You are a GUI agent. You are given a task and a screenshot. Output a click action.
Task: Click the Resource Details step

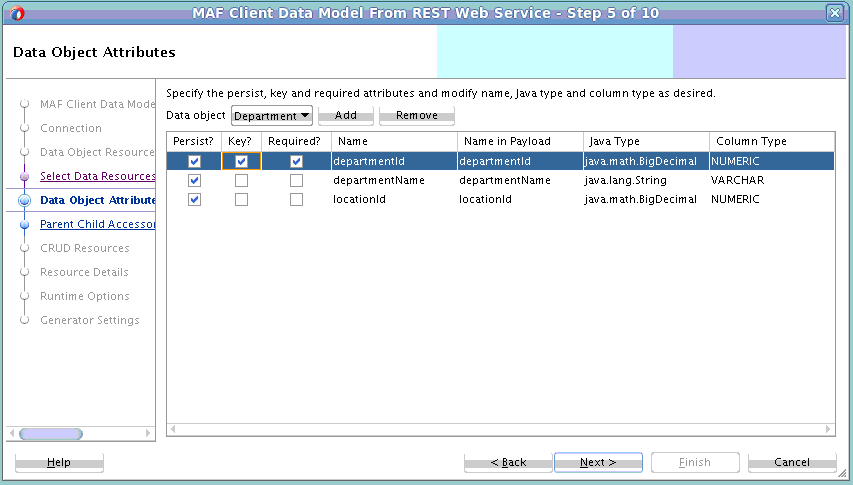coord(84,272)
